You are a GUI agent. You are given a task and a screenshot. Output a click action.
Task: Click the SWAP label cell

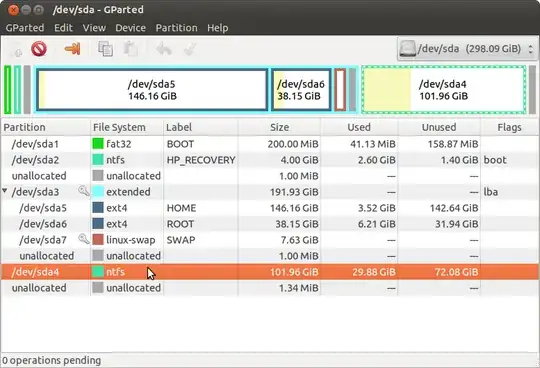tap(181, 240)
